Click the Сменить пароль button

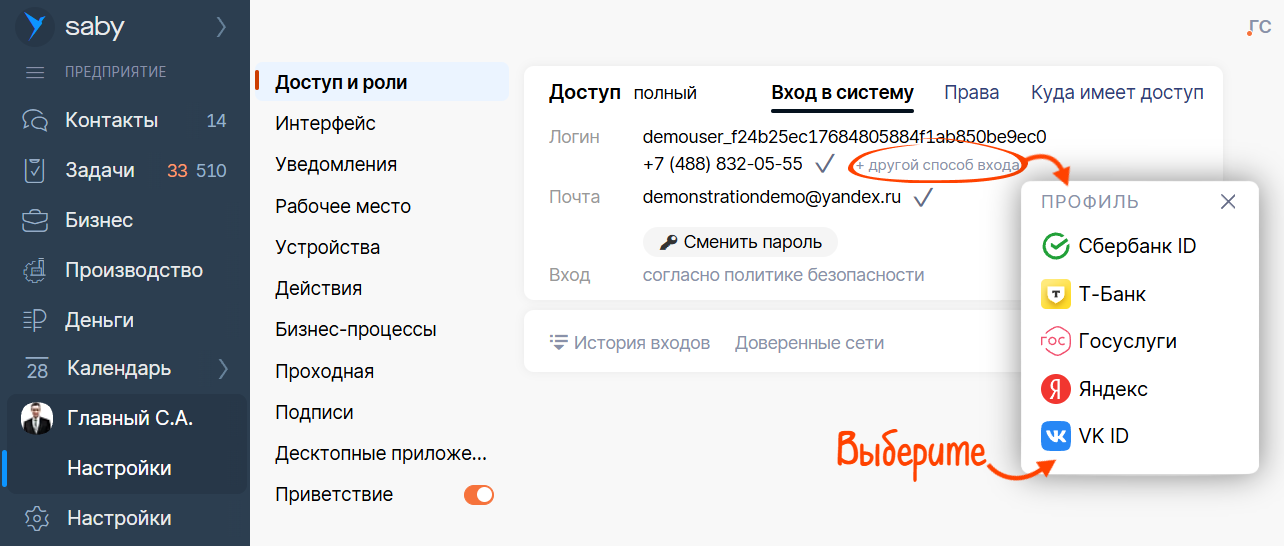click(x=740, y=242)
